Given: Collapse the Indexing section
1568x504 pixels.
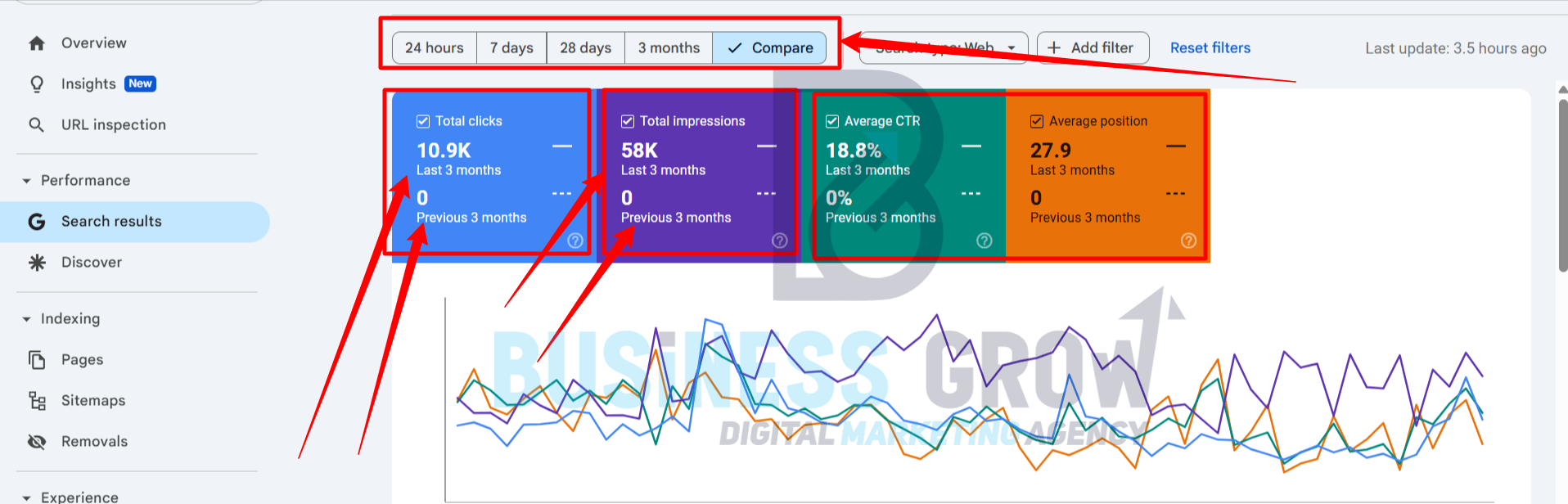Looking at the screenshot, I should coord(26,319).
